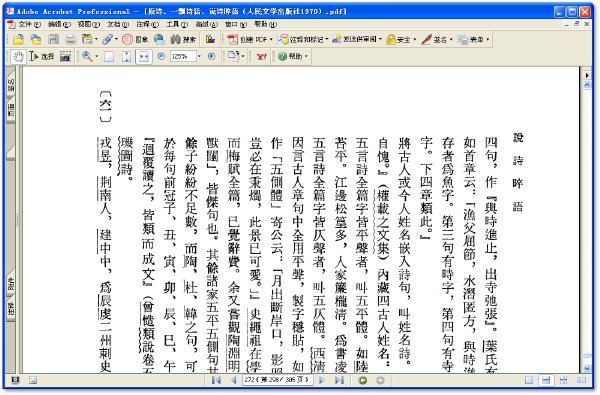
Task: Click the rotate page view icon
Action: [x=232, y=56]
